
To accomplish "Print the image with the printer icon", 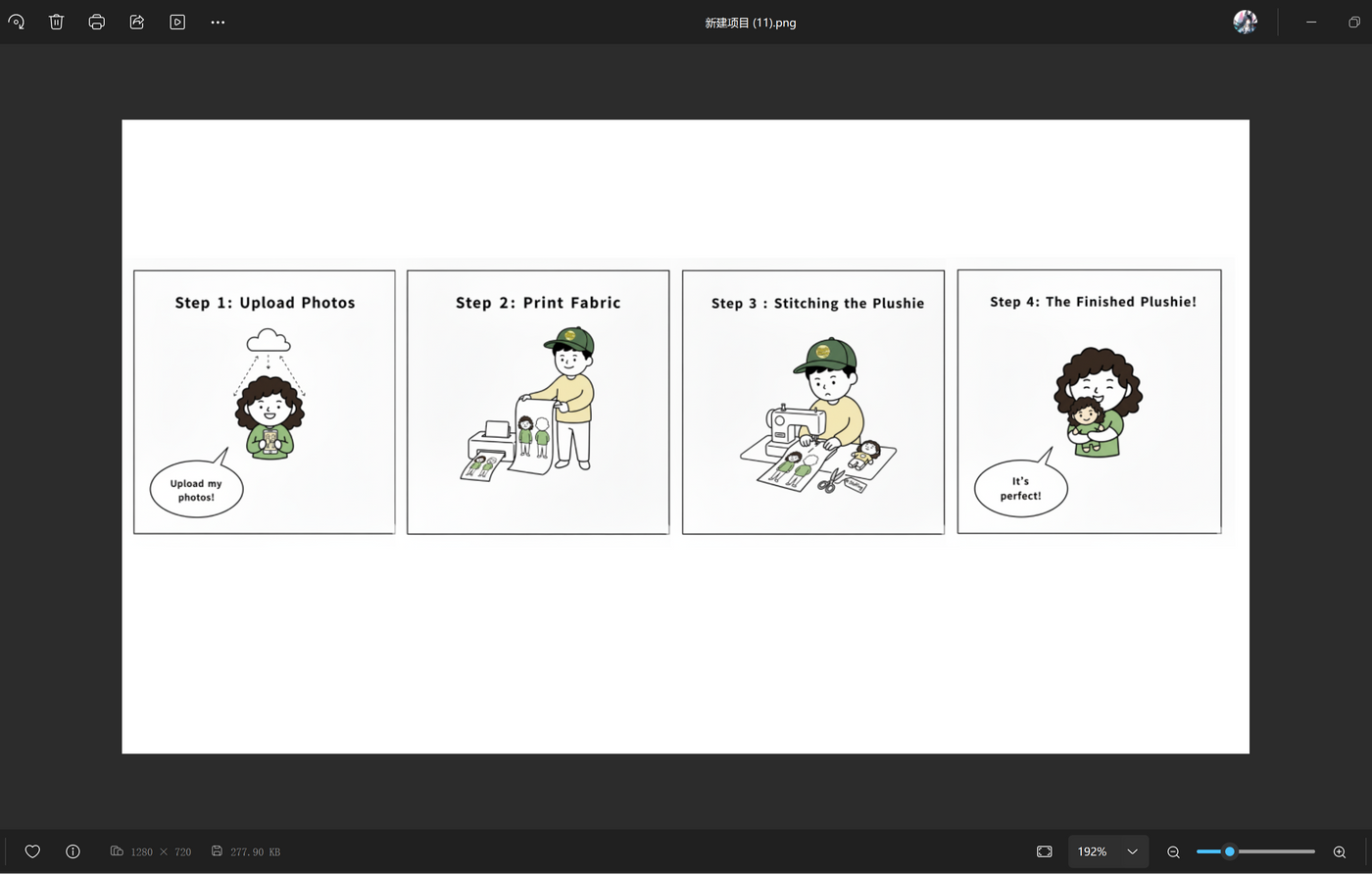I will click(x=97, y=22).
